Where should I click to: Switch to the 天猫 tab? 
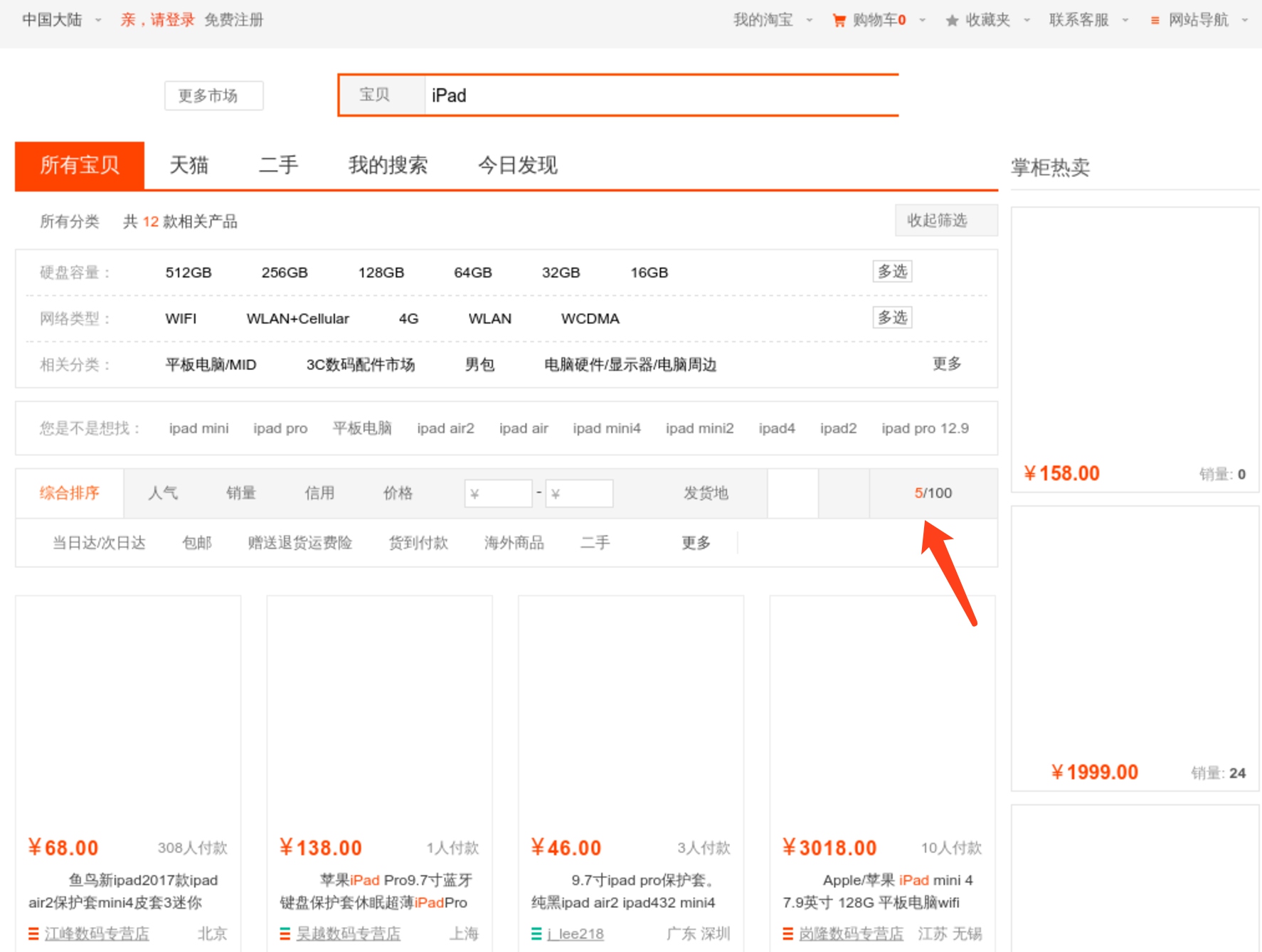coord(189,165)
